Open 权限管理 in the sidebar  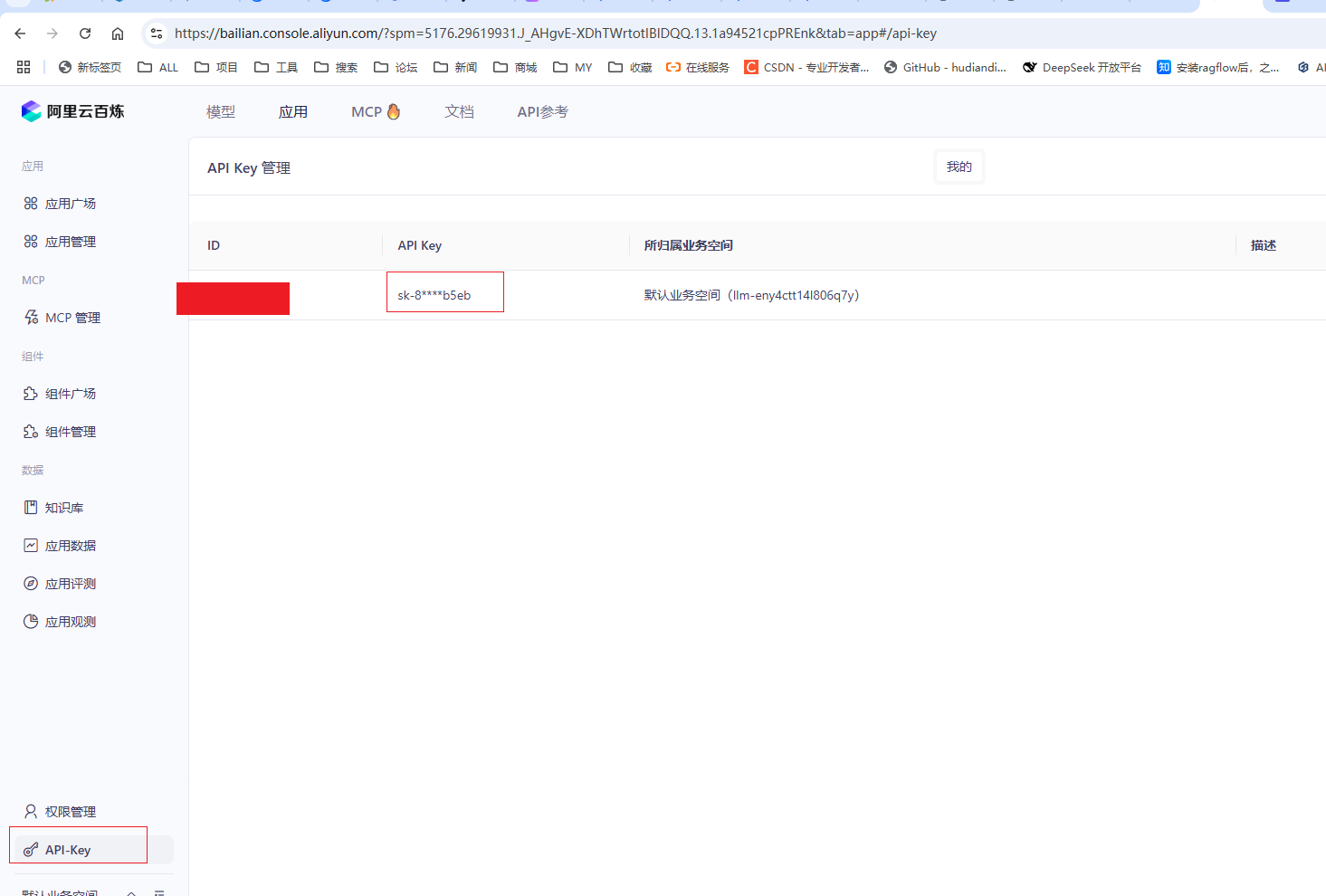71,812
